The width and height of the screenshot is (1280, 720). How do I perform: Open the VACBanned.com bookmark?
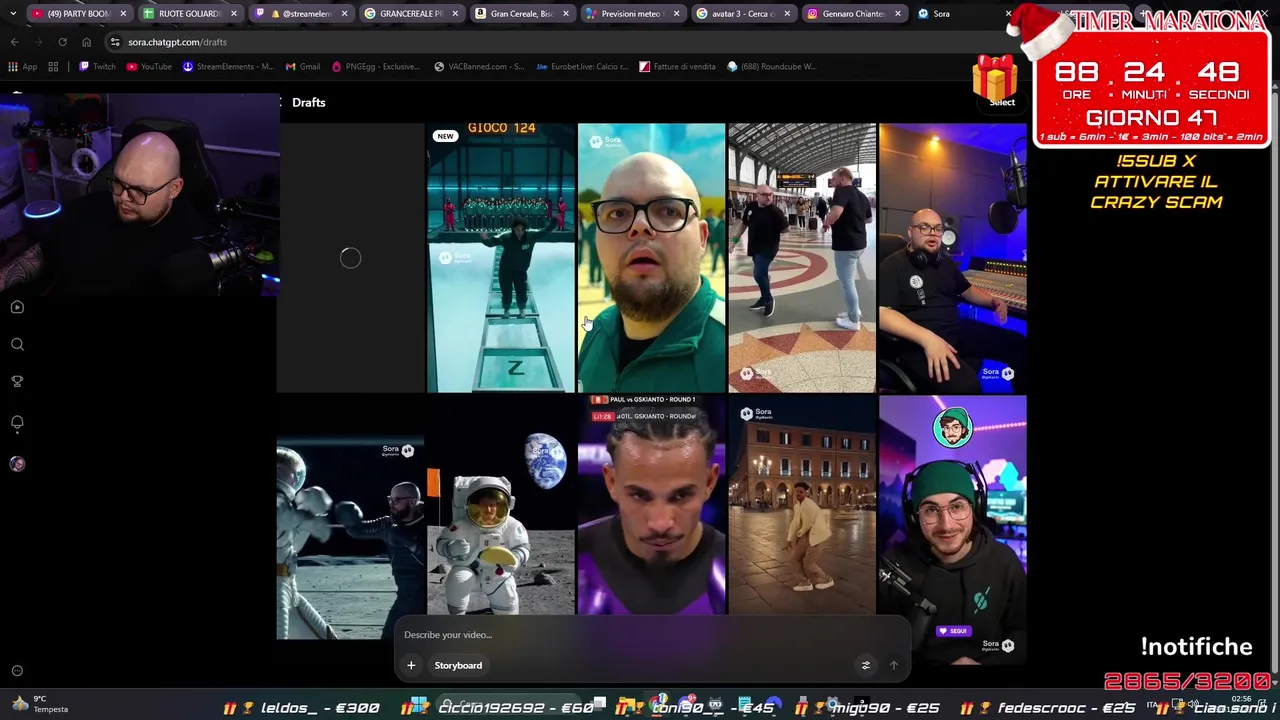pyautogui.click(x=479, y=67)
